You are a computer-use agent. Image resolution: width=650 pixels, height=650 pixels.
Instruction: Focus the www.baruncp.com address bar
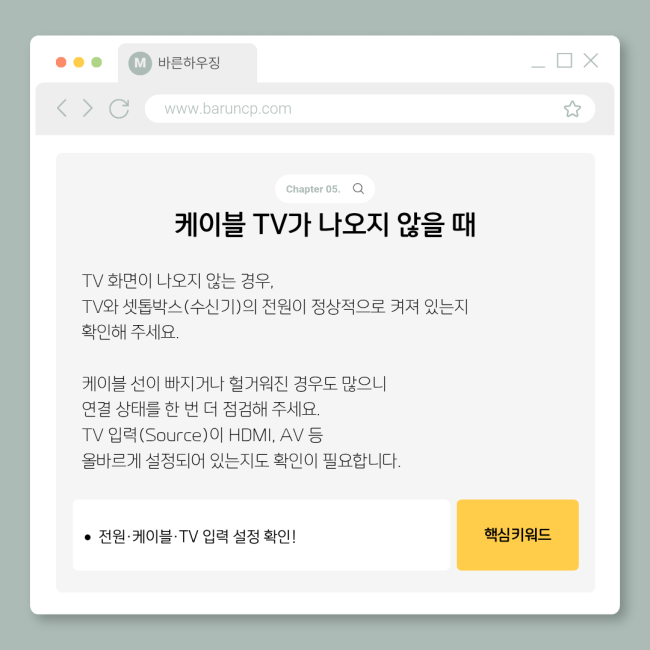point(370,109)
